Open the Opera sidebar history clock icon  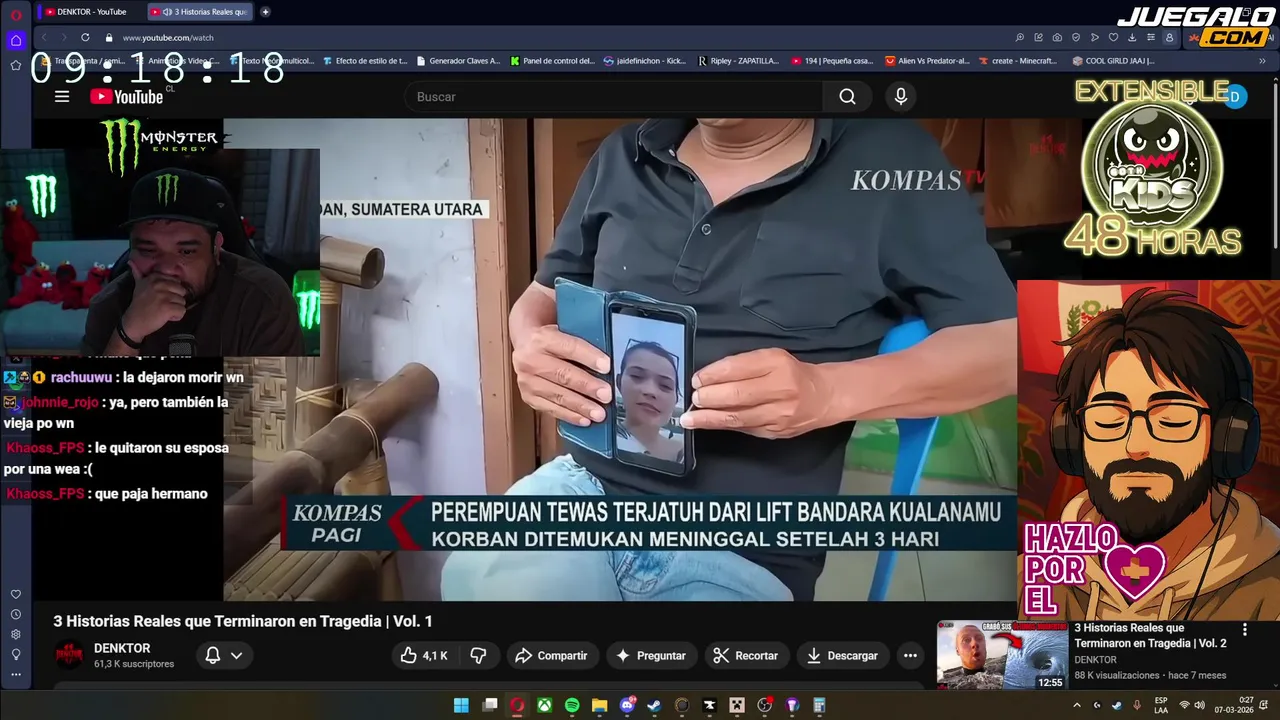coord(16,614)
